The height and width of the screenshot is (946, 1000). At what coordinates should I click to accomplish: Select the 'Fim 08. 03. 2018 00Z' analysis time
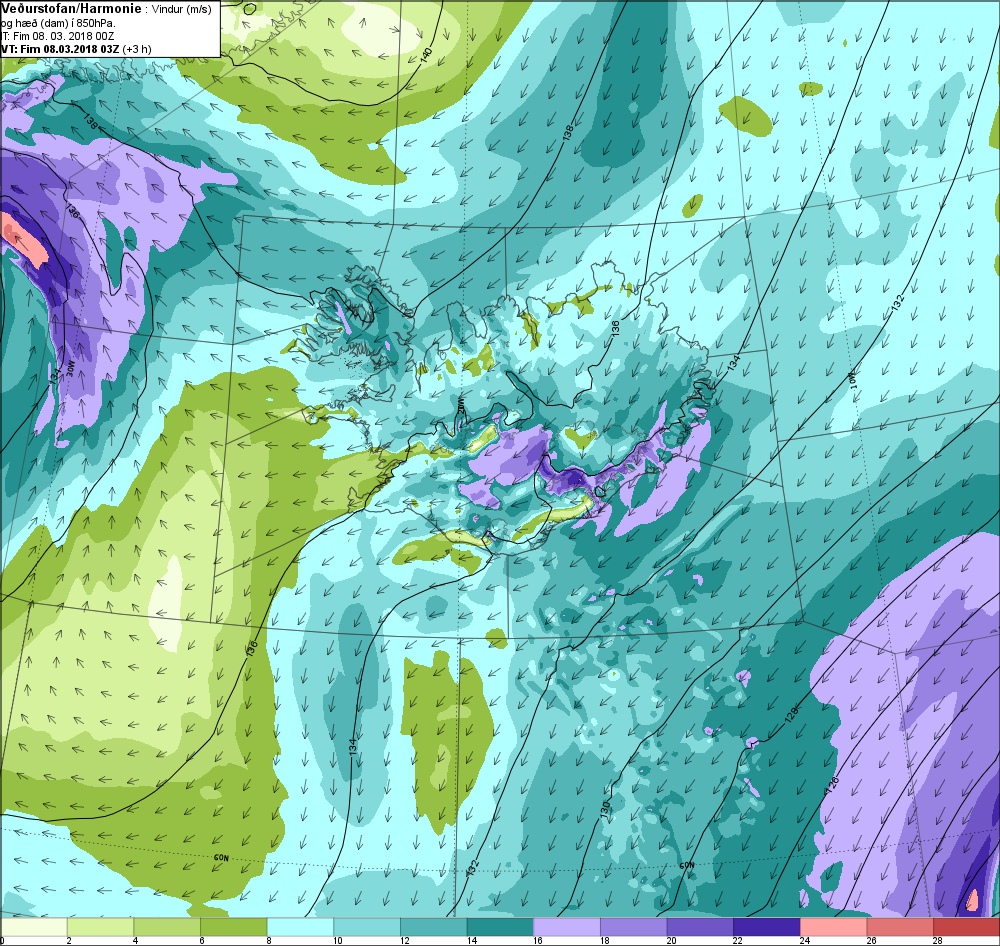click(66, 36)
